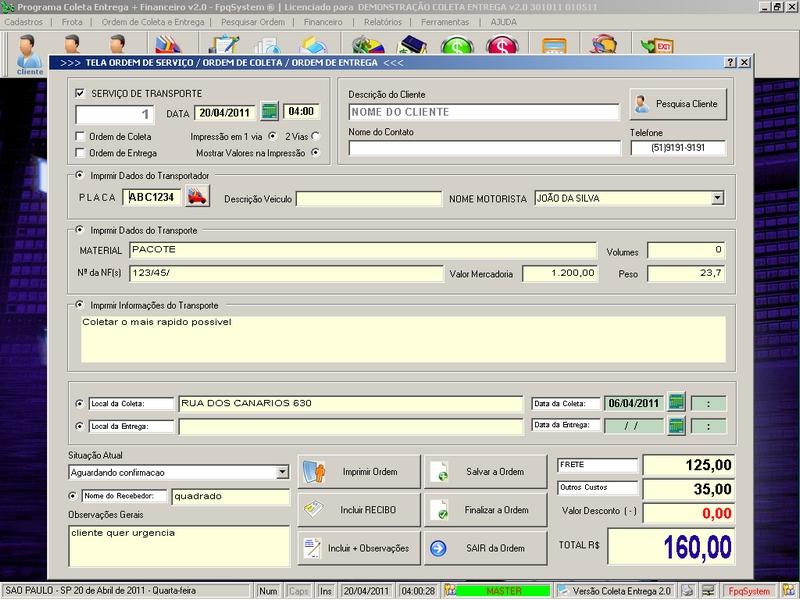This screenshot has width=800, height=600.
Task: Click the green MASTER status indicator
Action: (x=503, y=591)
